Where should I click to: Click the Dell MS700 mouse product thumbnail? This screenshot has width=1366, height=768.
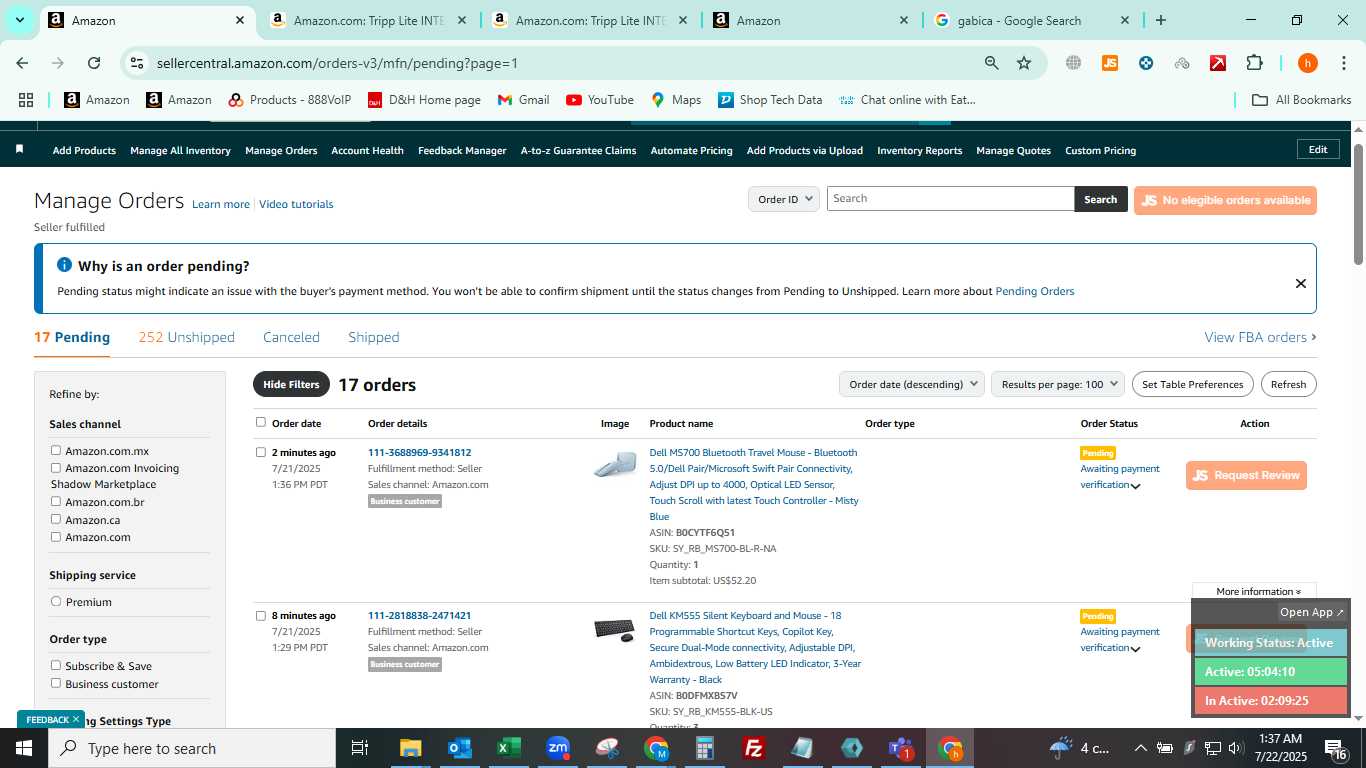coord(614,465)
